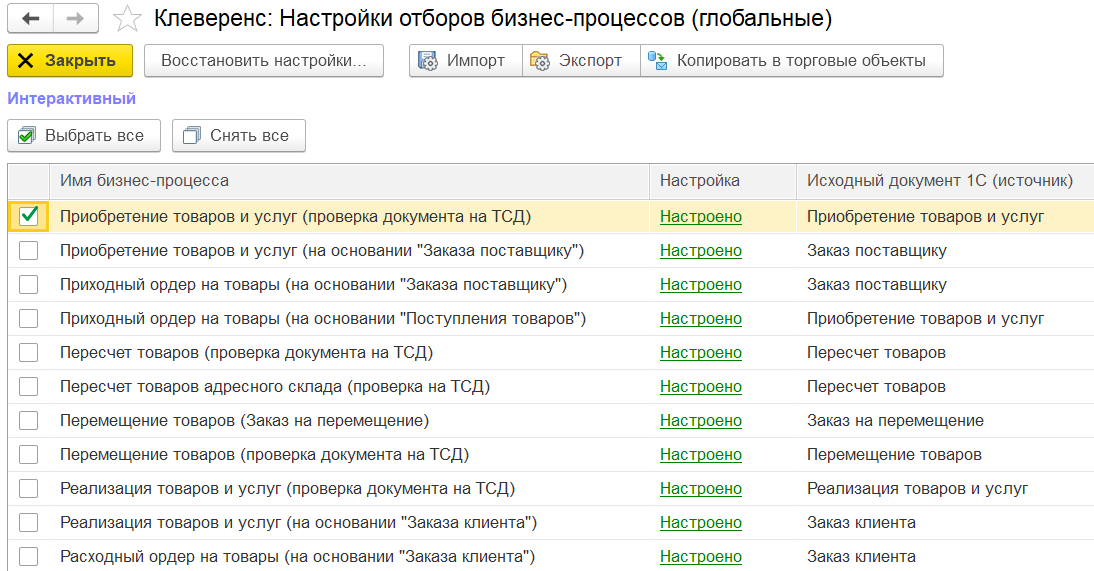The height and width of the screenshot is (571, 1094).
Task: Click the Экспорт folder gear icon
Action: coord(540,61)
